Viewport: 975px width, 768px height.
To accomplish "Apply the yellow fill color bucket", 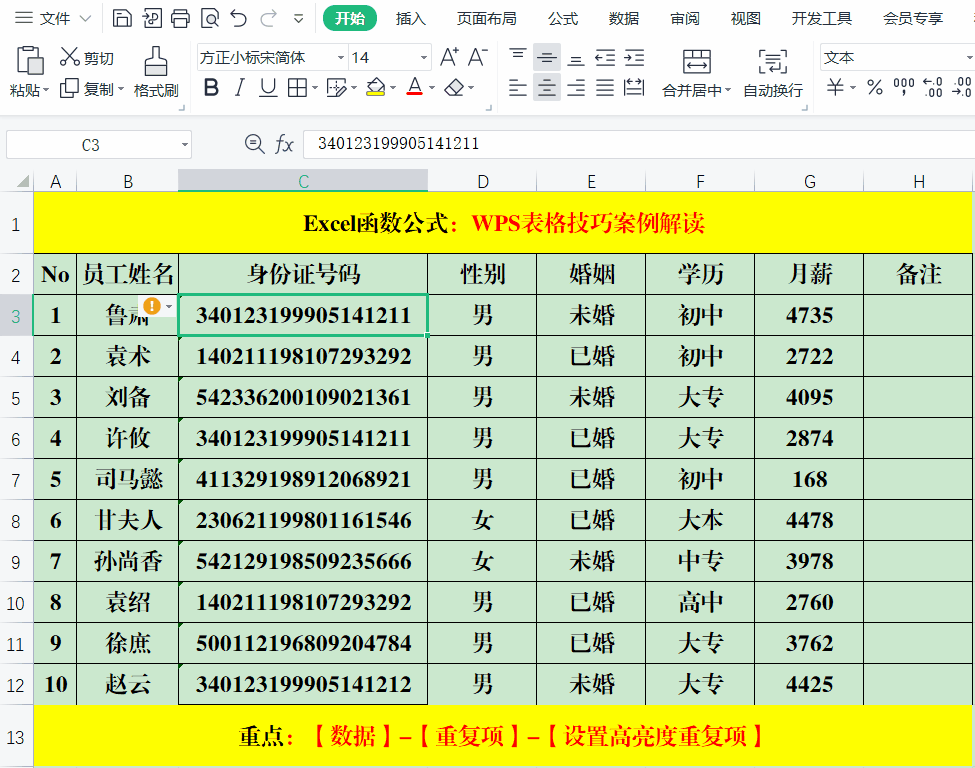I will point(375,88).
